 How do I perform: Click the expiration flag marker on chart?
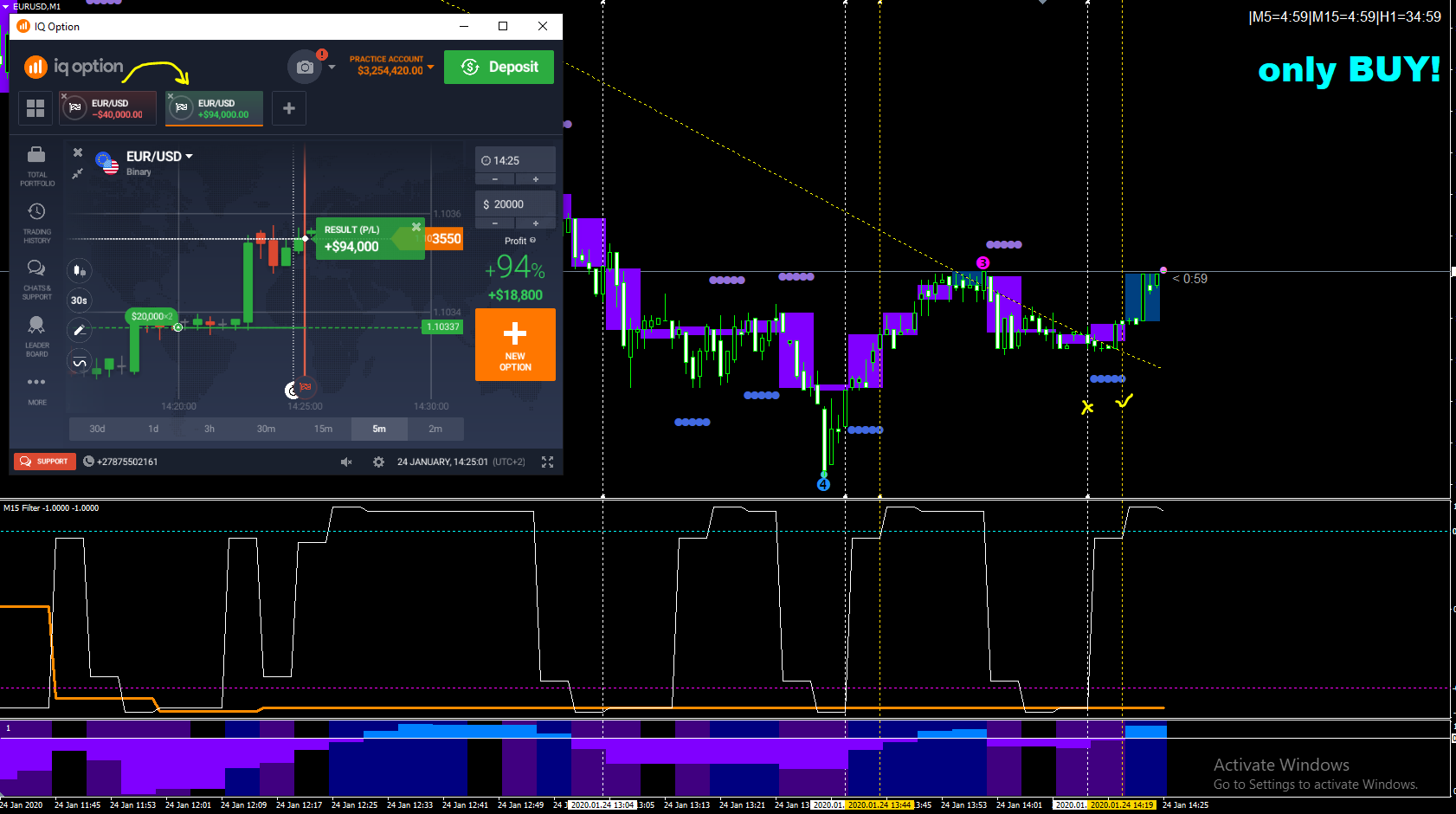(x=305, y=387)
